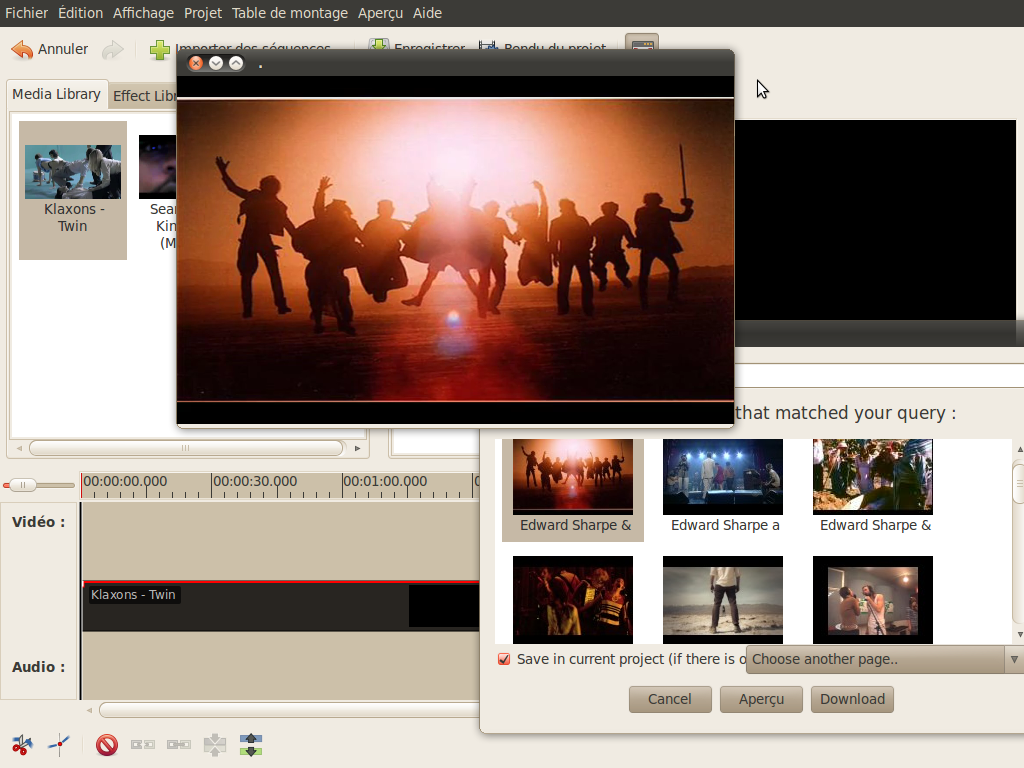Click the Cancel button
The width and height of the screenshot is (1024, 768).
[x=670, y=699]
